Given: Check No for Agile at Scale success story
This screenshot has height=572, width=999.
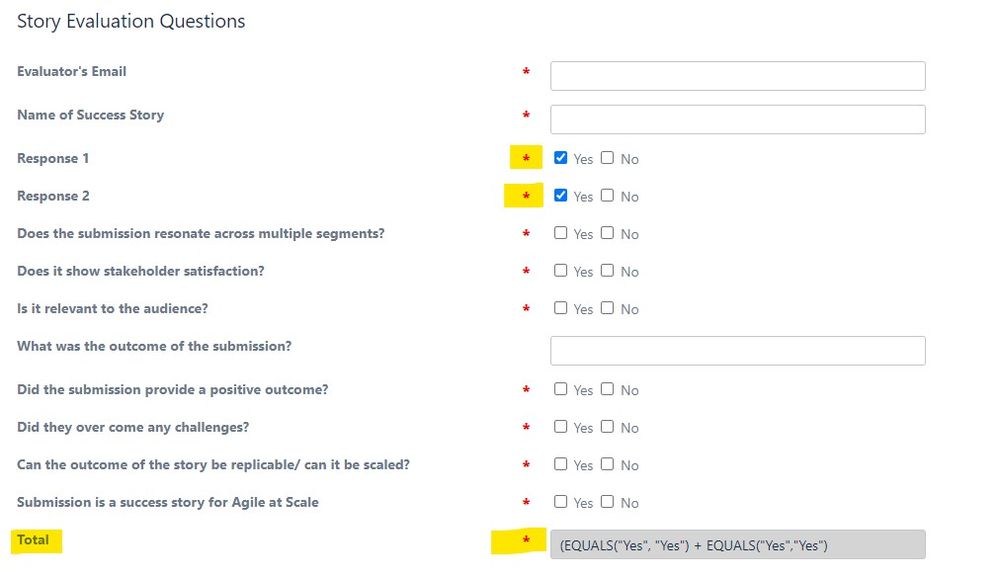Looking at the screenshot, I should (607, 501).
